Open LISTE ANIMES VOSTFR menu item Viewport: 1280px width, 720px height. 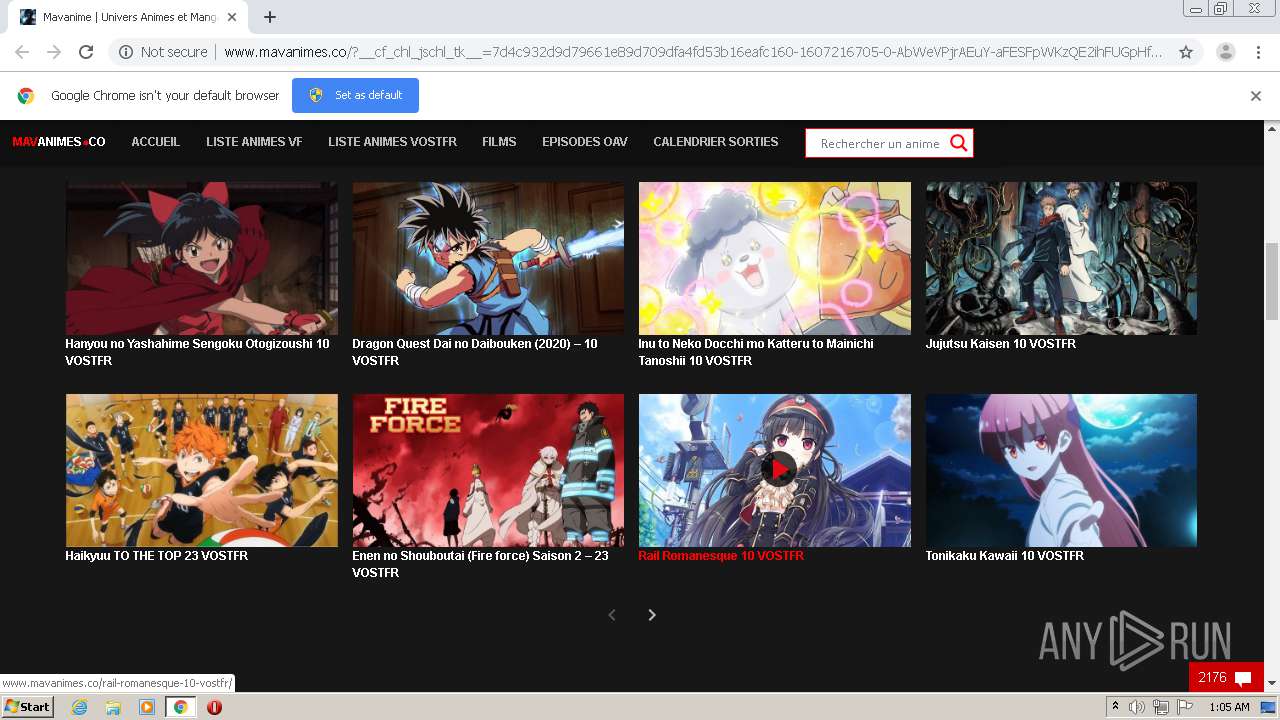(392, 142)
